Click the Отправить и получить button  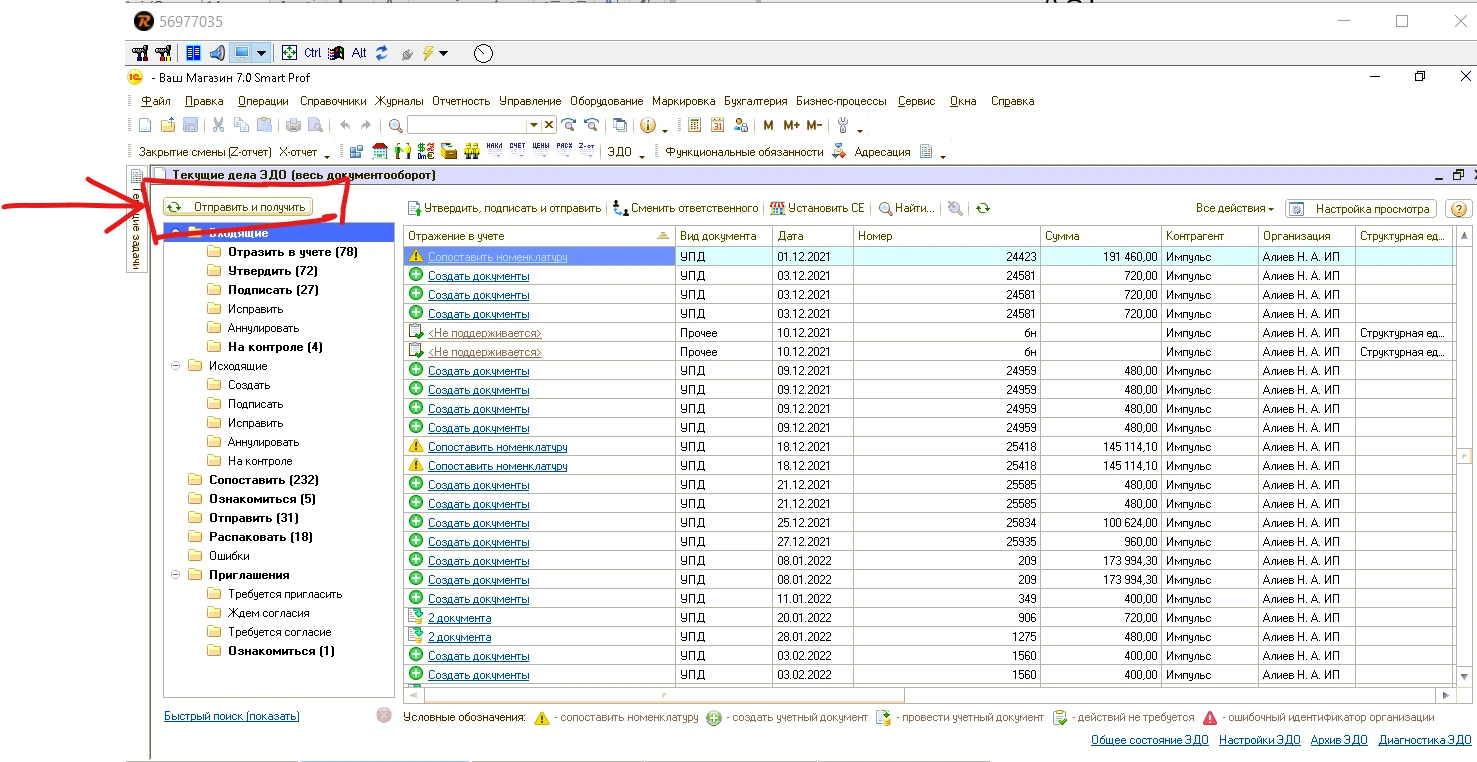click(237, 207)
